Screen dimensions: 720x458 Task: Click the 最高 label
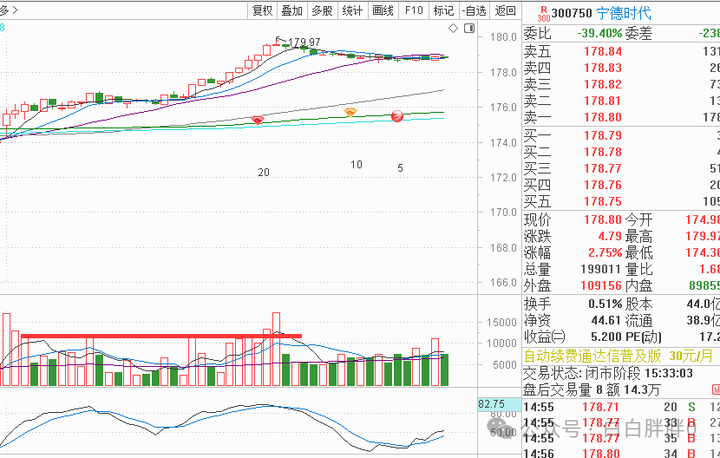639,237
